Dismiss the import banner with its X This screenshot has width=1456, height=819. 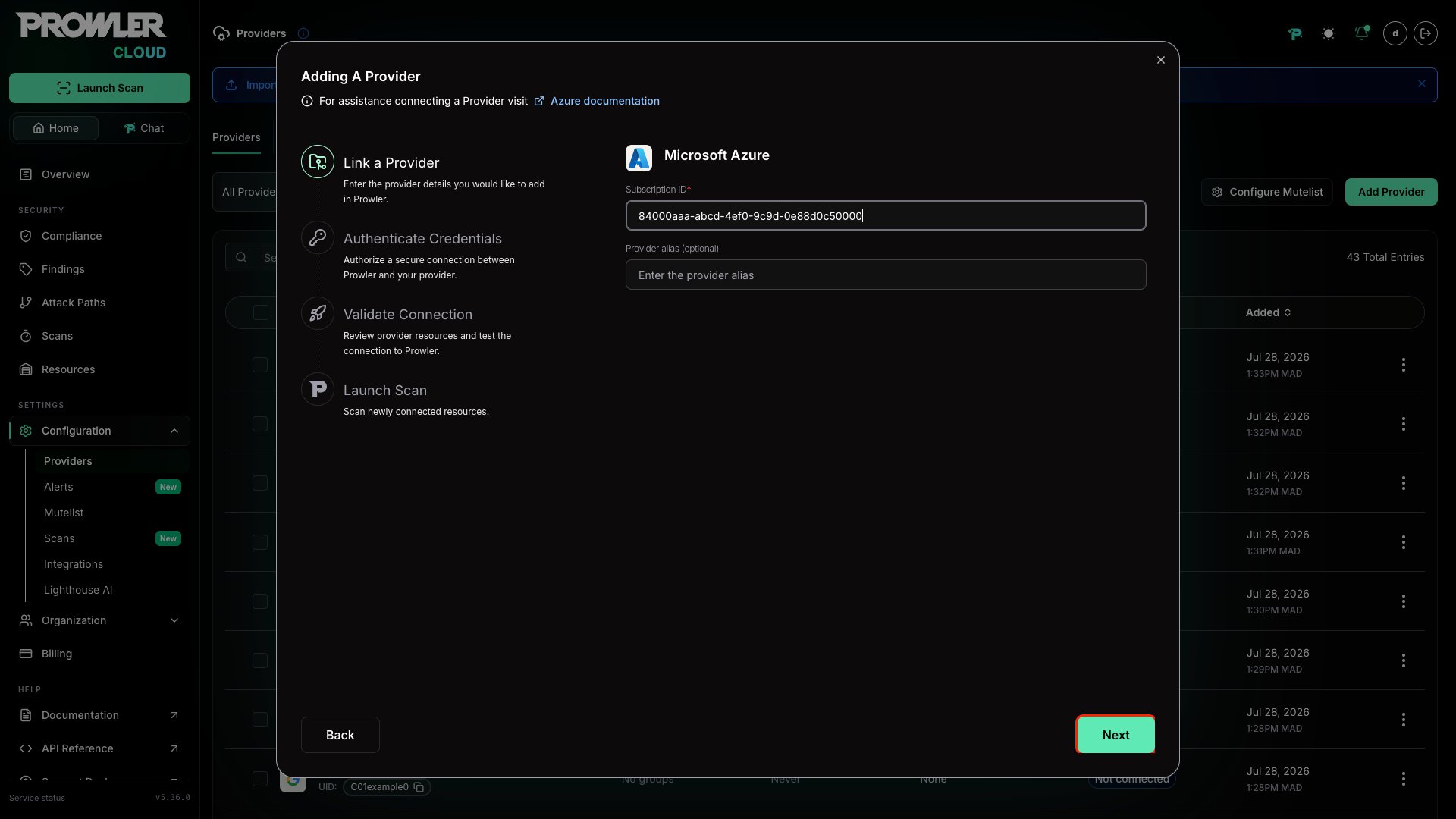[1422, 84]
